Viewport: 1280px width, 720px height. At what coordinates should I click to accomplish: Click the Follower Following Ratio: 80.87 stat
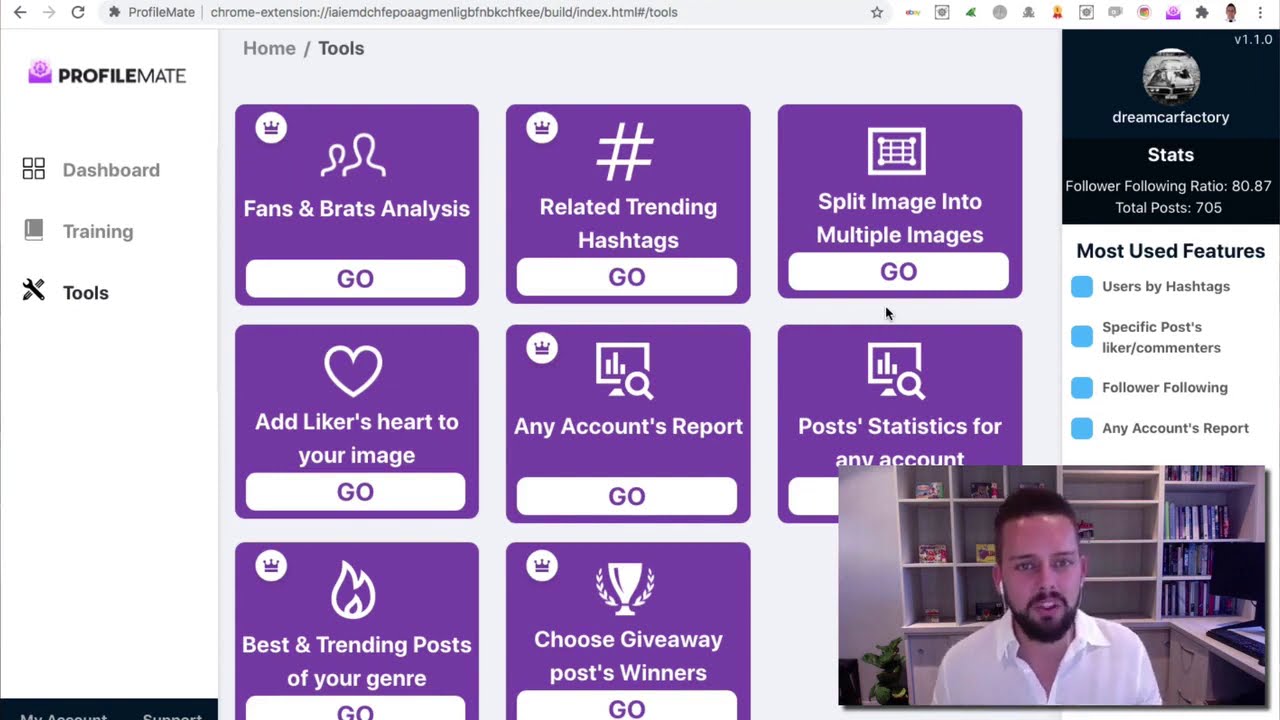coord(1168,186)
